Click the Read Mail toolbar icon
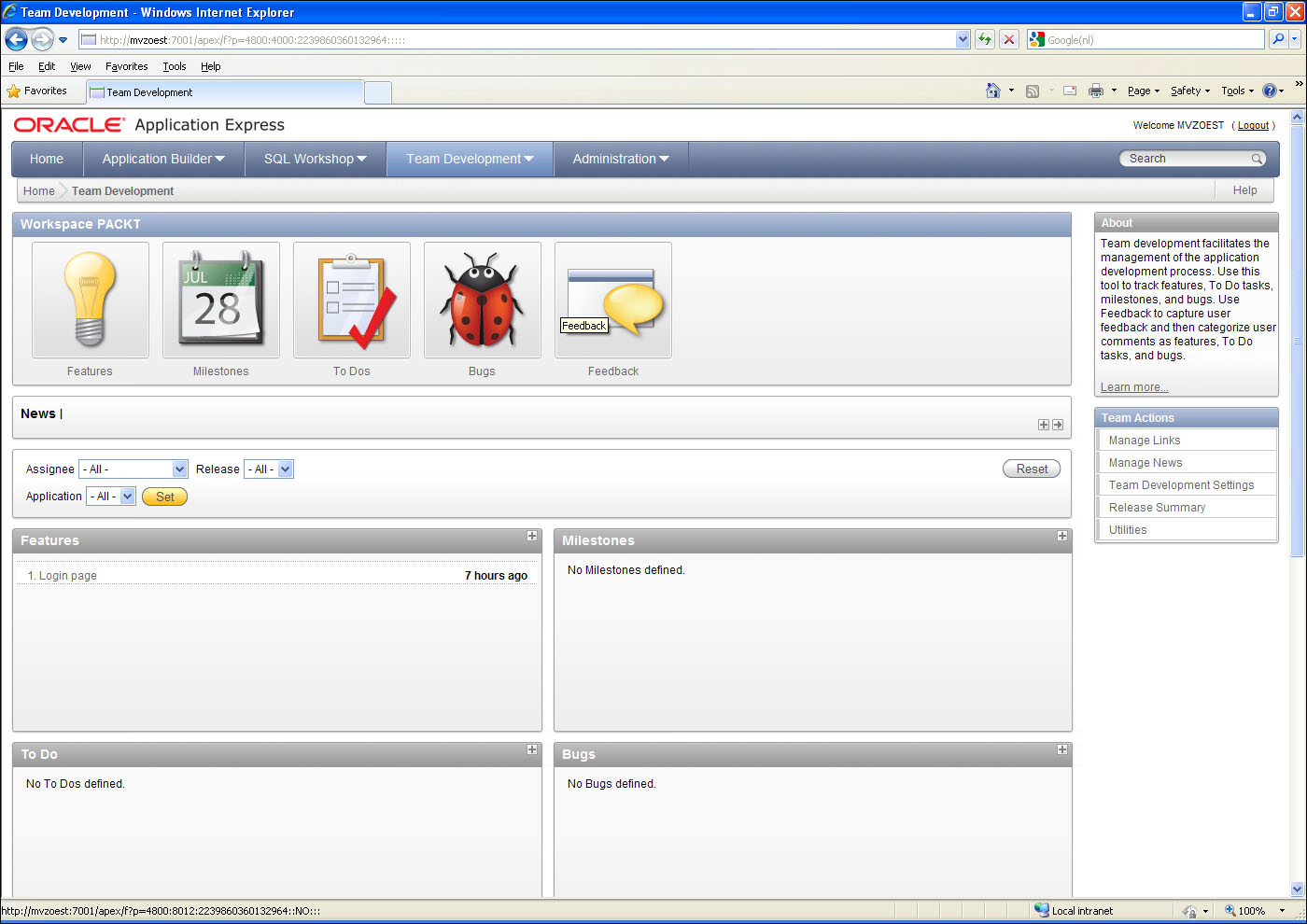Image resolution: width=1307 pixels, height=924 pixels. pos(1070,91)
